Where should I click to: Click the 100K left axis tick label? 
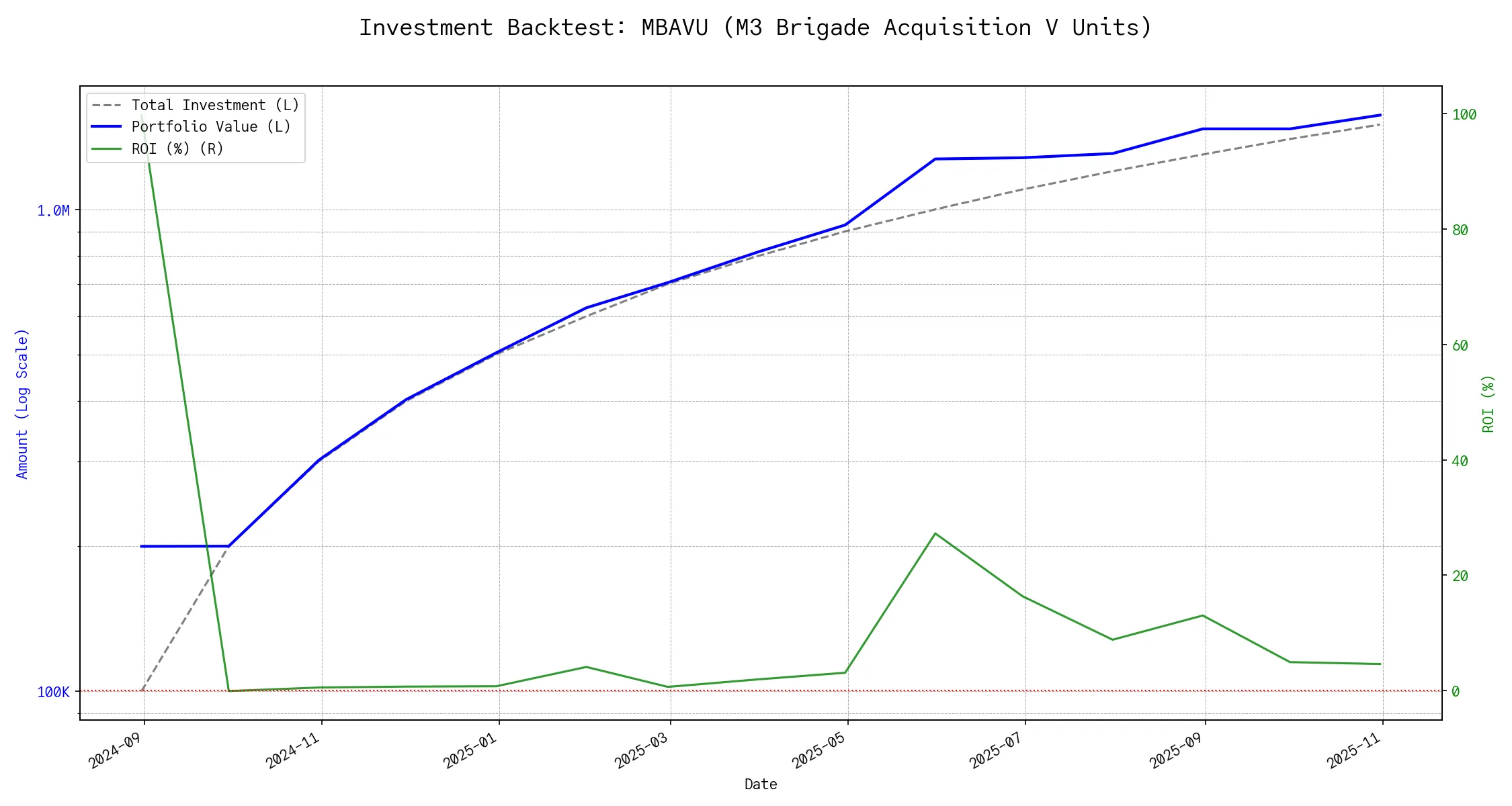point(53,692)
